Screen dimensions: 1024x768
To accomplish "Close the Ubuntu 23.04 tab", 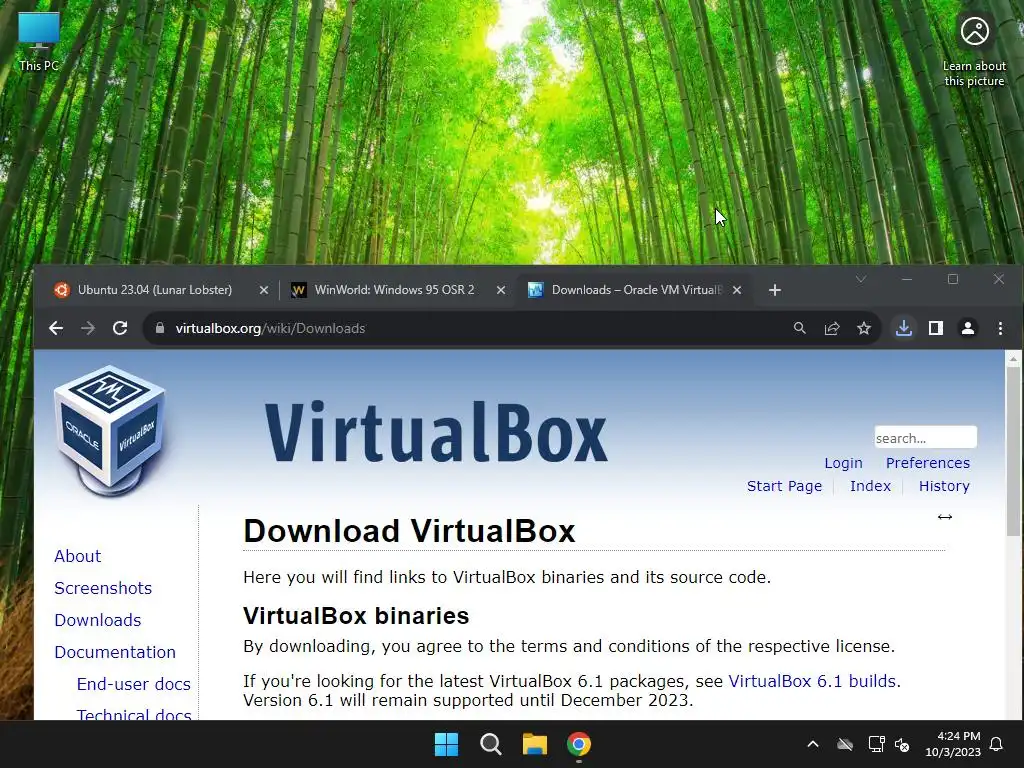I will click(x=264, y=290).
